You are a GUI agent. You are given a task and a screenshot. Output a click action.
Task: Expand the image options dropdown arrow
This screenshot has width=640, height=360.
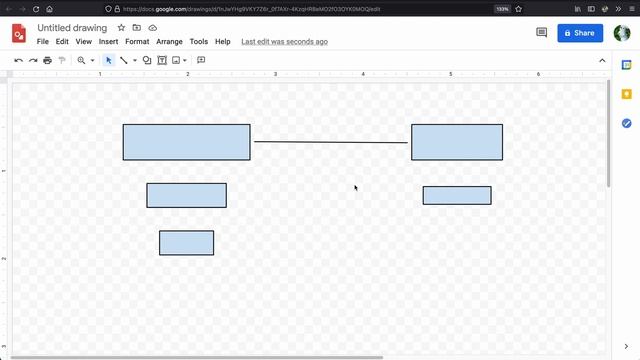[185, 60]
